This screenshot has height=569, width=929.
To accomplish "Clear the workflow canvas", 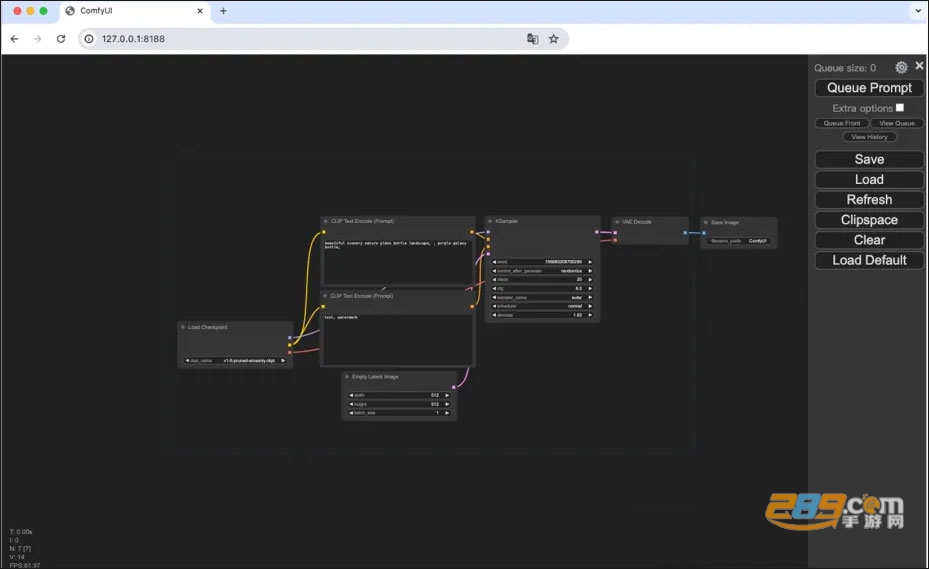I will click(x=869, y=240).
